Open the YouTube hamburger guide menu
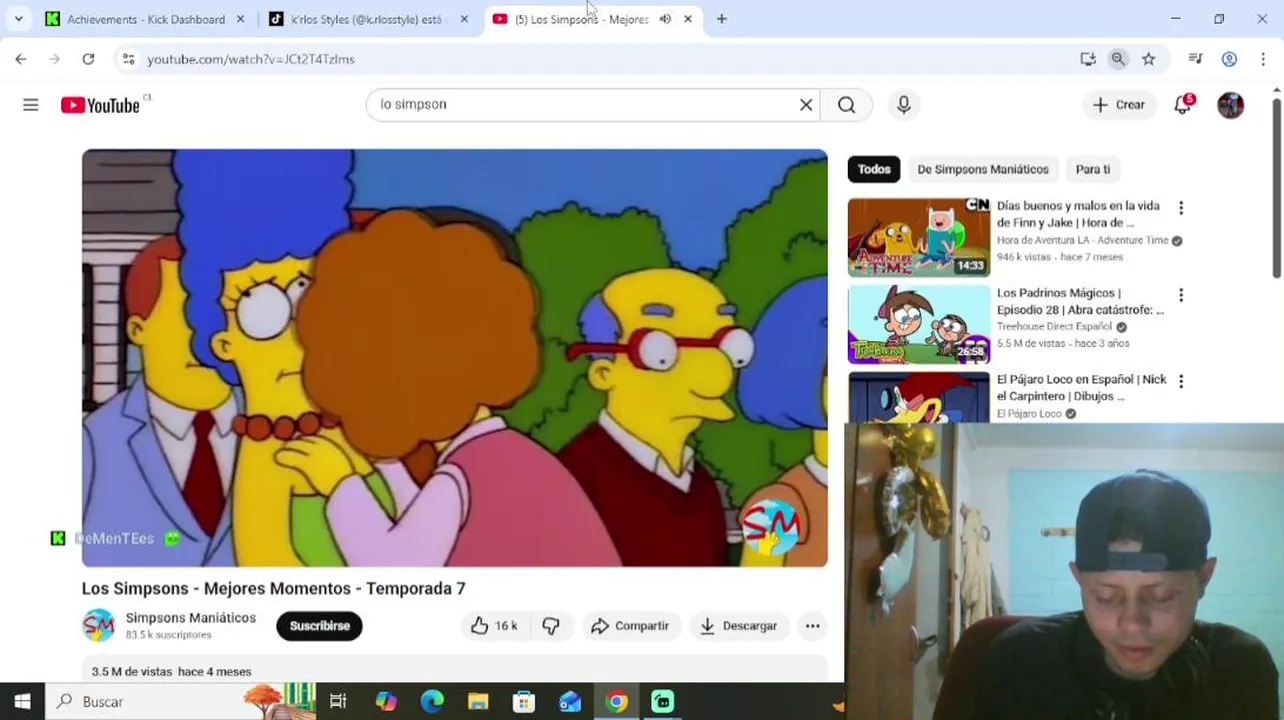This screenshot has width=1284, height=720. 31,105
